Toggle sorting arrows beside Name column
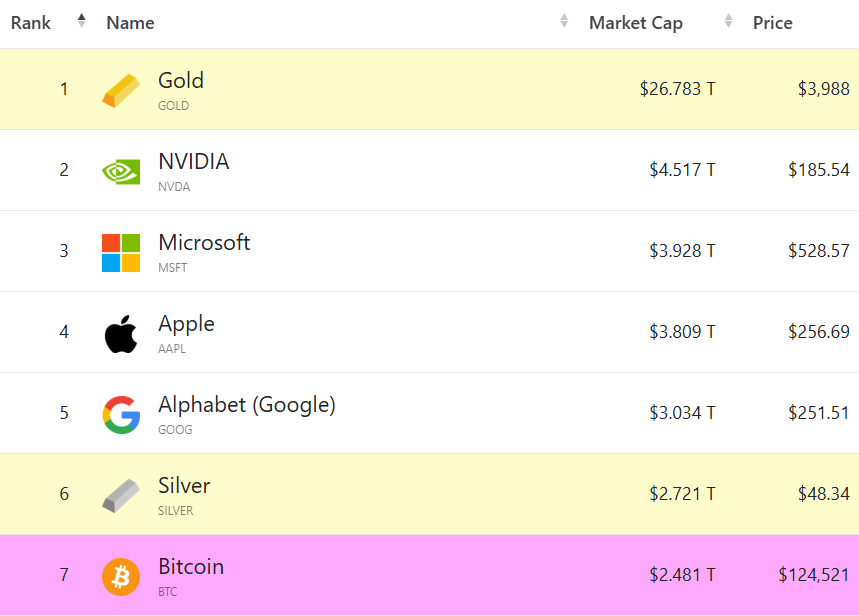Viewport: 859px width, 616px height. pyautogui.click(x=564, y=21)
